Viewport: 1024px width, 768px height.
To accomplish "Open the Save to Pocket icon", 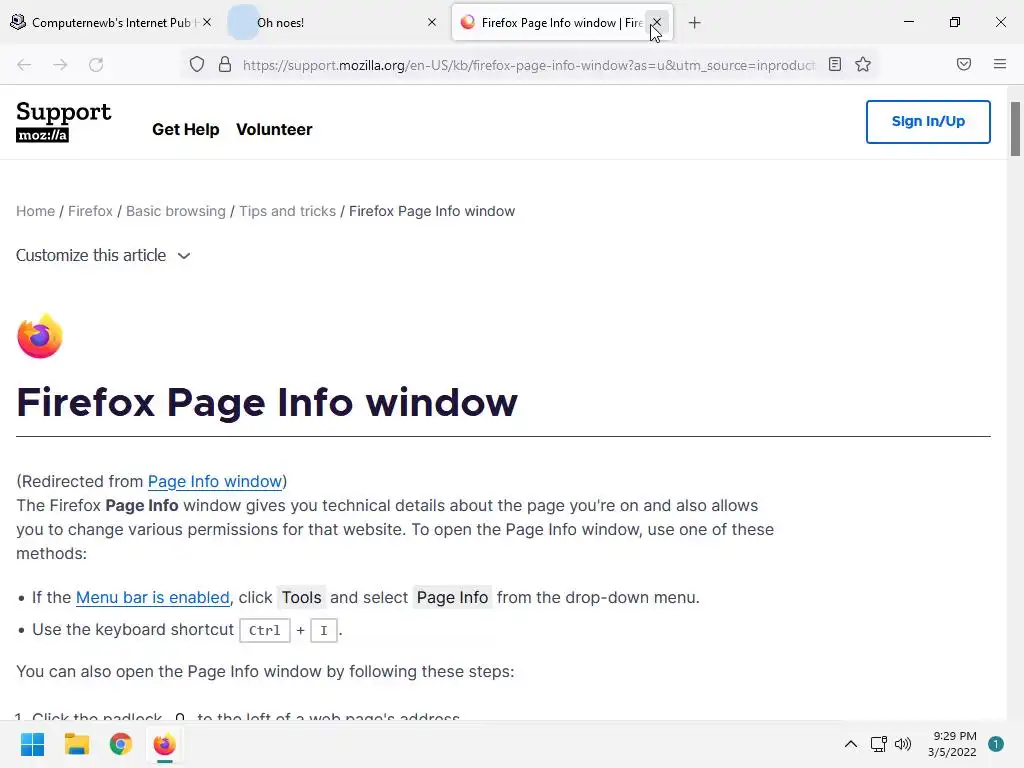I will tap(964, 64).
